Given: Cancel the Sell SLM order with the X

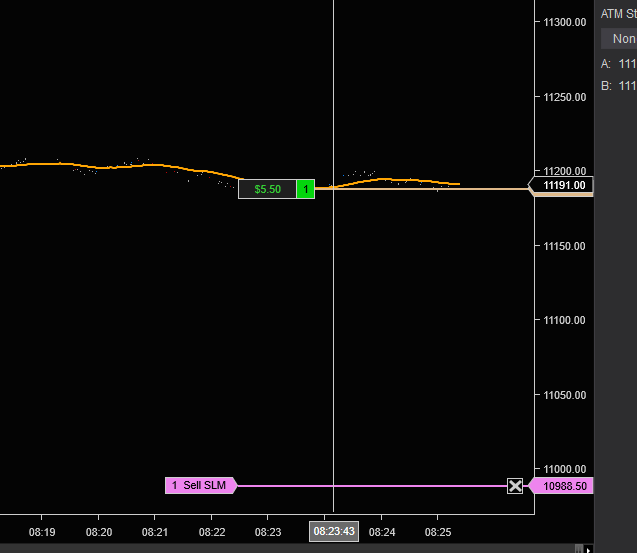Looking at the screenshot, I should (x=515, y=486).
